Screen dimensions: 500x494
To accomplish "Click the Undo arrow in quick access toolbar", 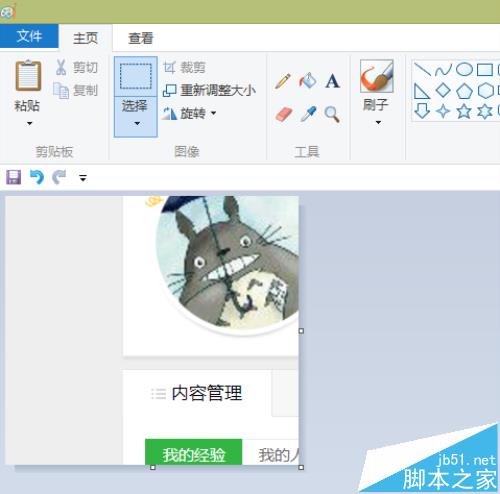I will 37,177.
